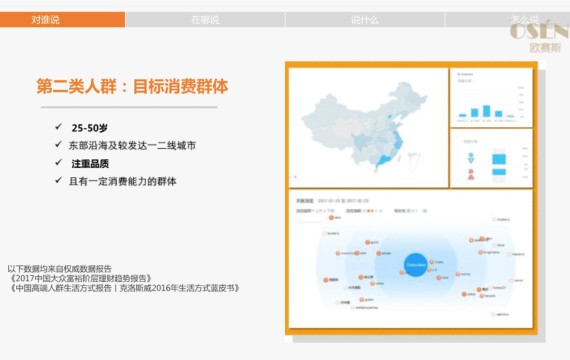Click the bullet text 25-50岁
This screenshot has height=360, width=570.
click(x=89, y=128)
